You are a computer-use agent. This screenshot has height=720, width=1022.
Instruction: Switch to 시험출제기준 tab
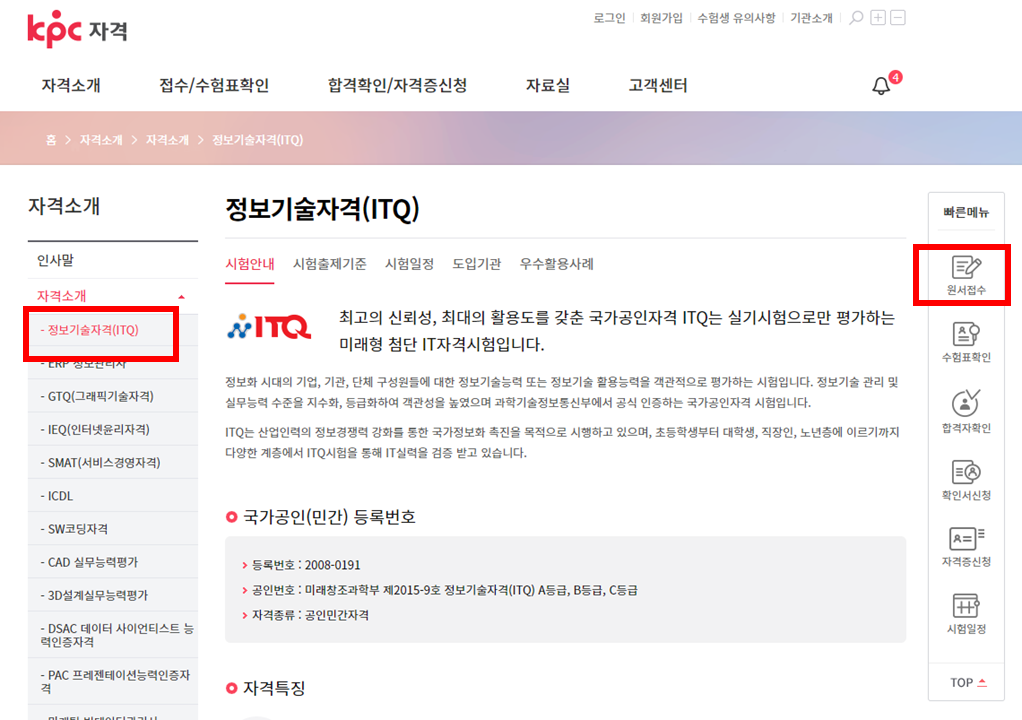330,264
